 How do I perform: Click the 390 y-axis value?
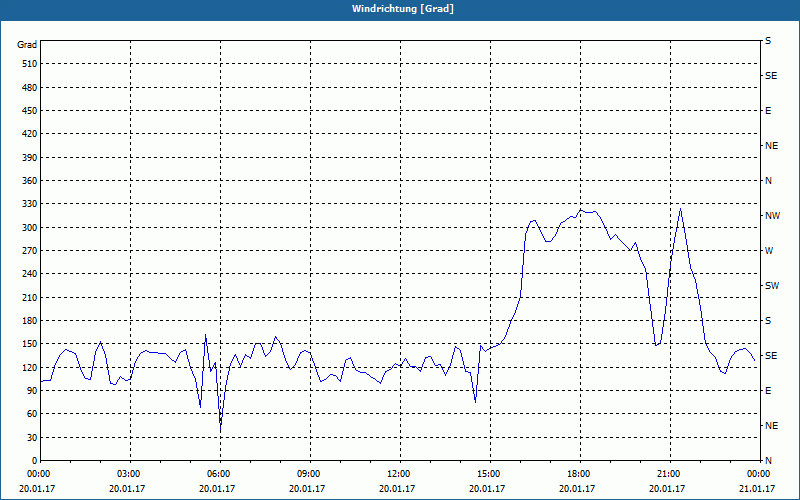30,158
